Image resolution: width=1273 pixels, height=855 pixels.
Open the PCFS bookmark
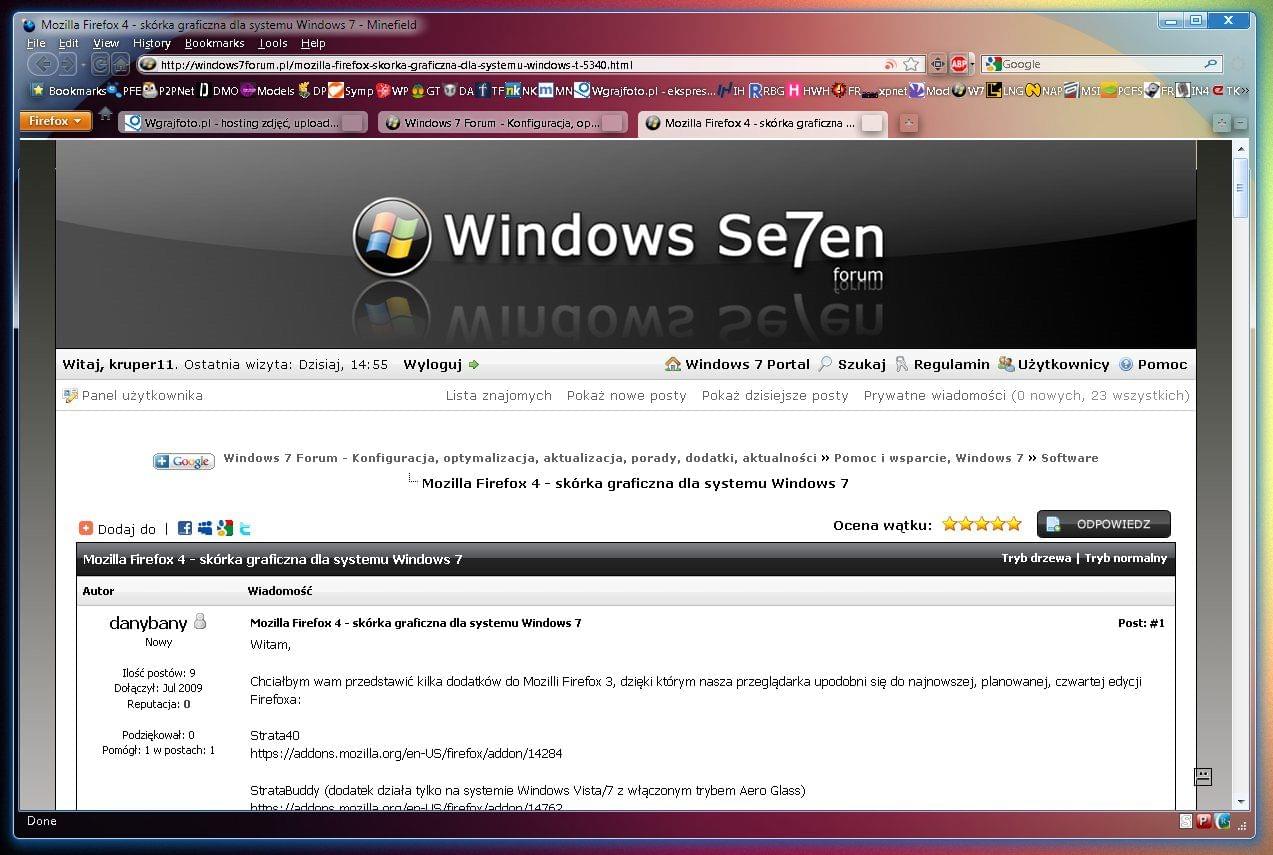1122,90
